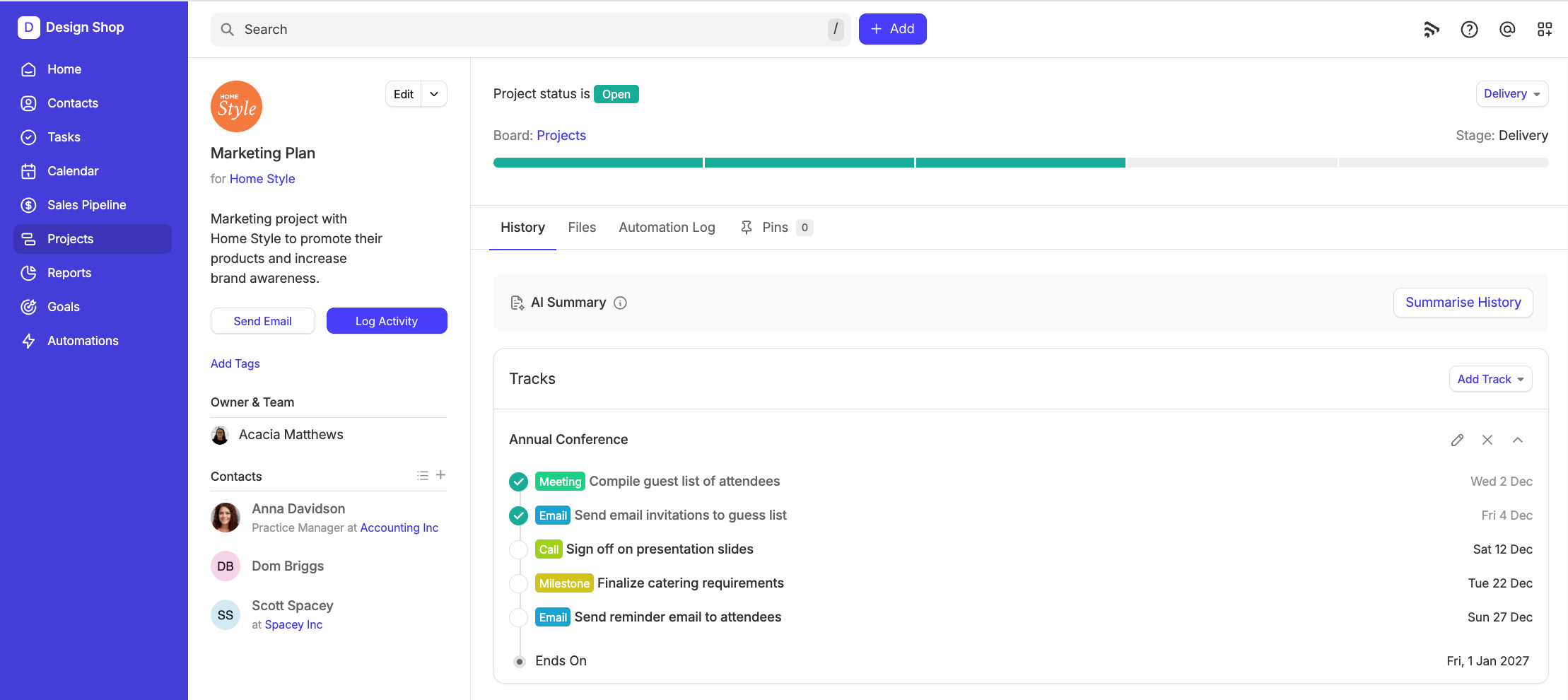Open the help question mark icon
This screenshot has width=1568, height=700.
(1469, 29)
